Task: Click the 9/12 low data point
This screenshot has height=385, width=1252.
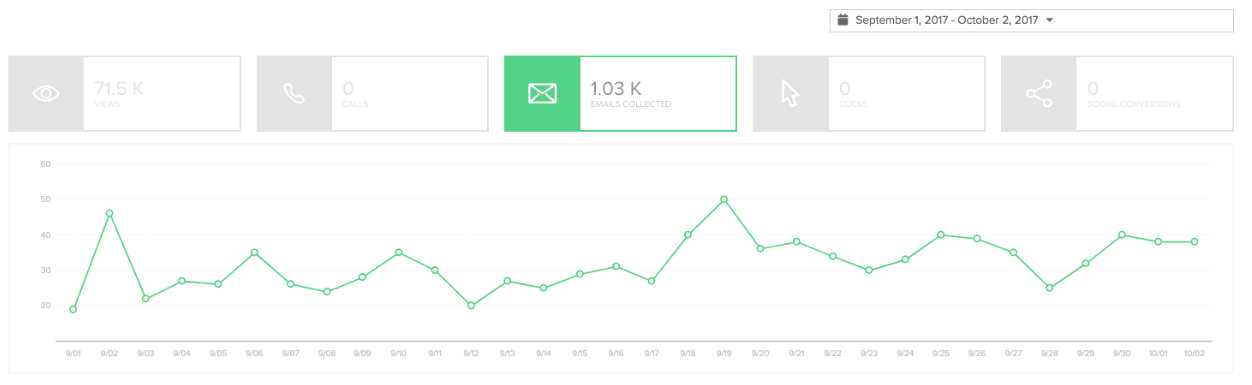Action: click(x=471, y=305)
